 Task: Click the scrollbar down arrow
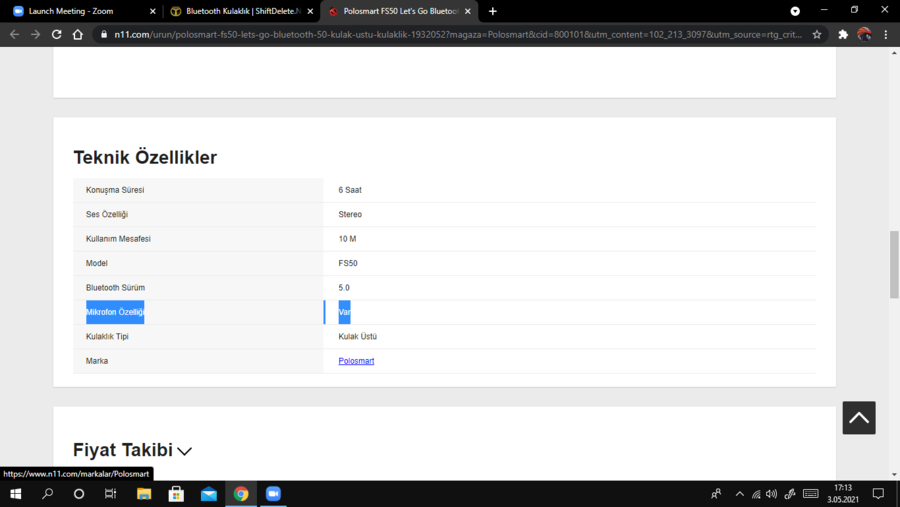tap(894, 475)
